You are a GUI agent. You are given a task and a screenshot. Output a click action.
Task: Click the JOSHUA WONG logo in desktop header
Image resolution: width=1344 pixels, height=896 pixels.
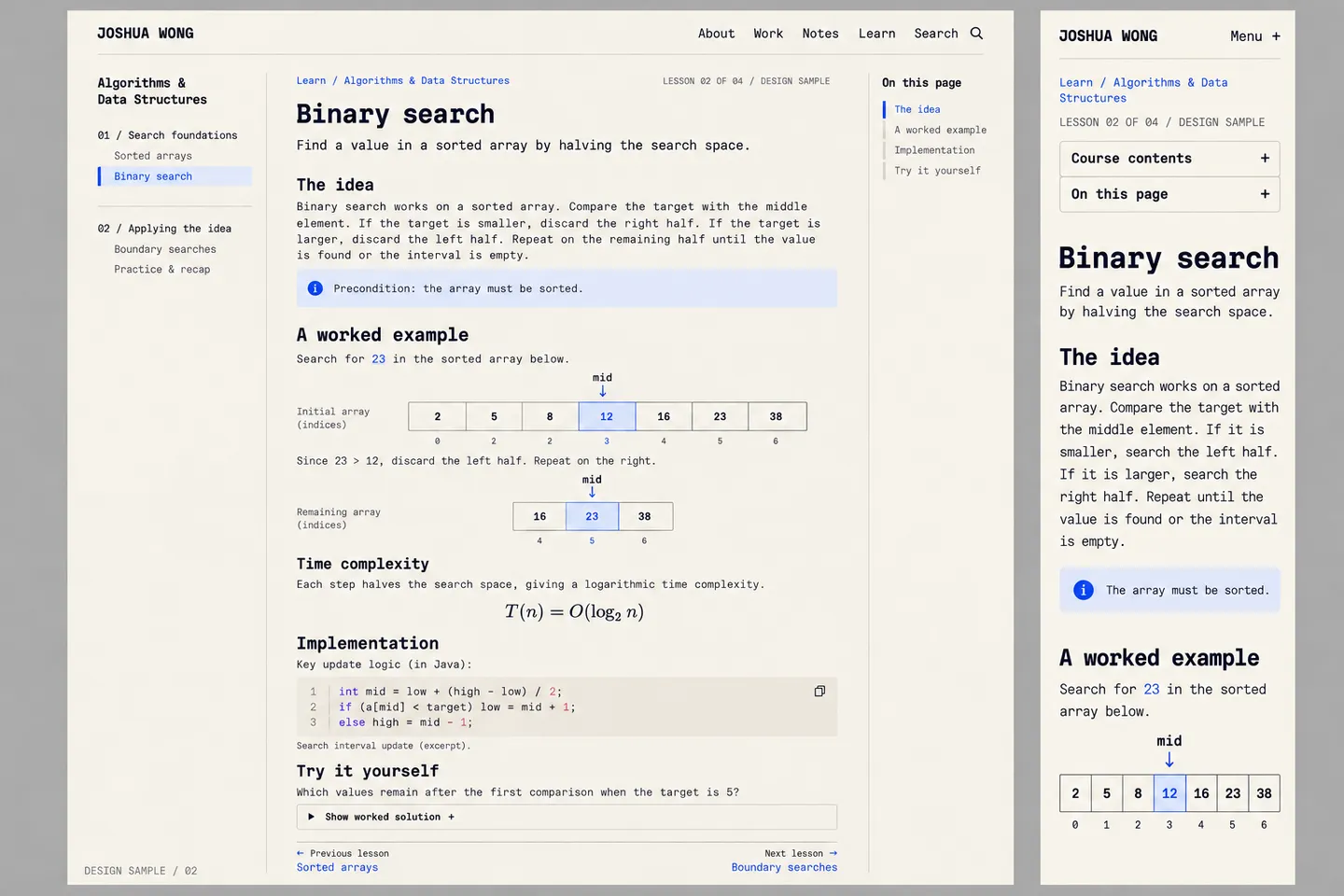pyautogui.click(x=146, y=34)
